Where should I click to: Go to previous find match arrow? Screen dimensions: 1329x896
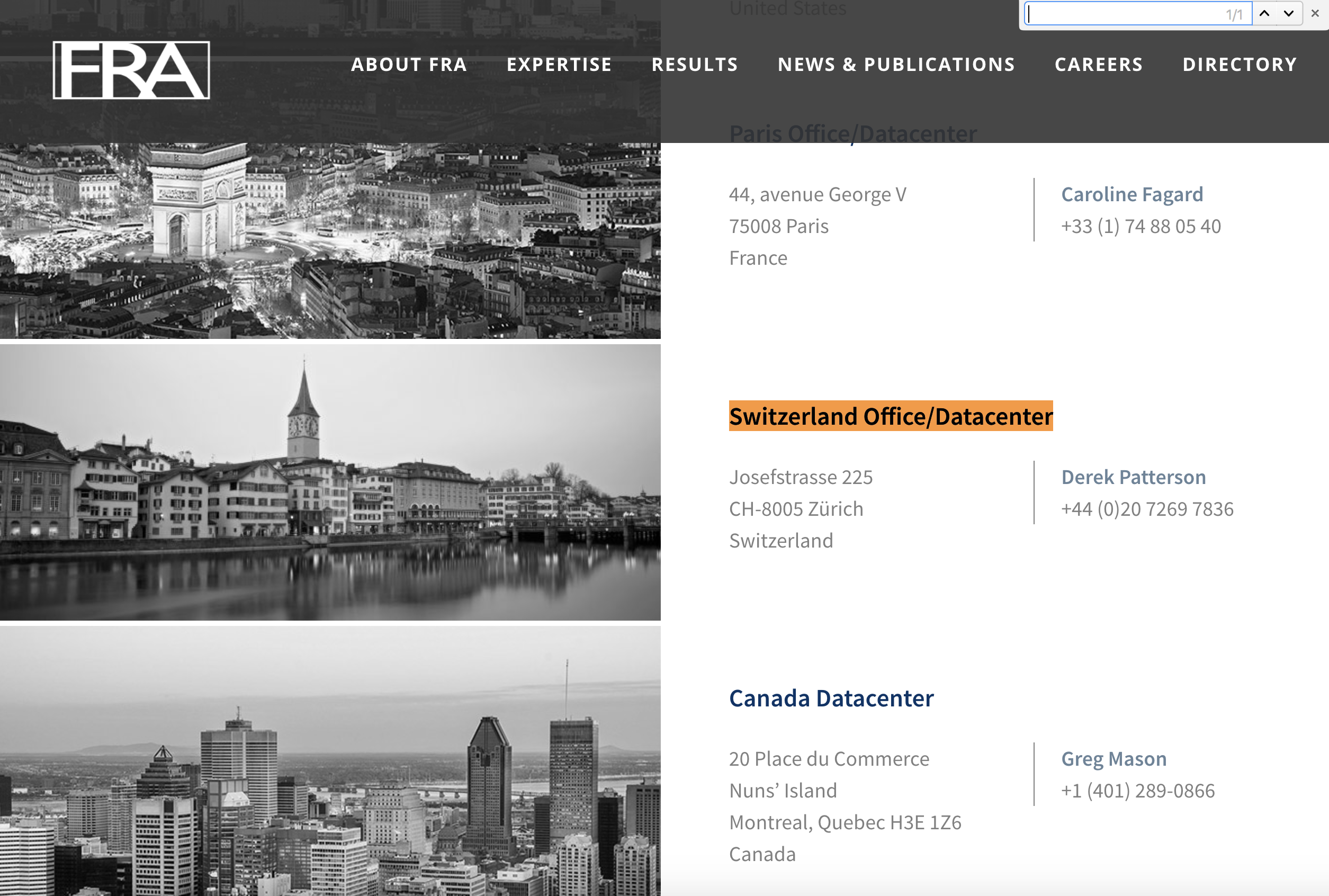tap(1264, 13)
